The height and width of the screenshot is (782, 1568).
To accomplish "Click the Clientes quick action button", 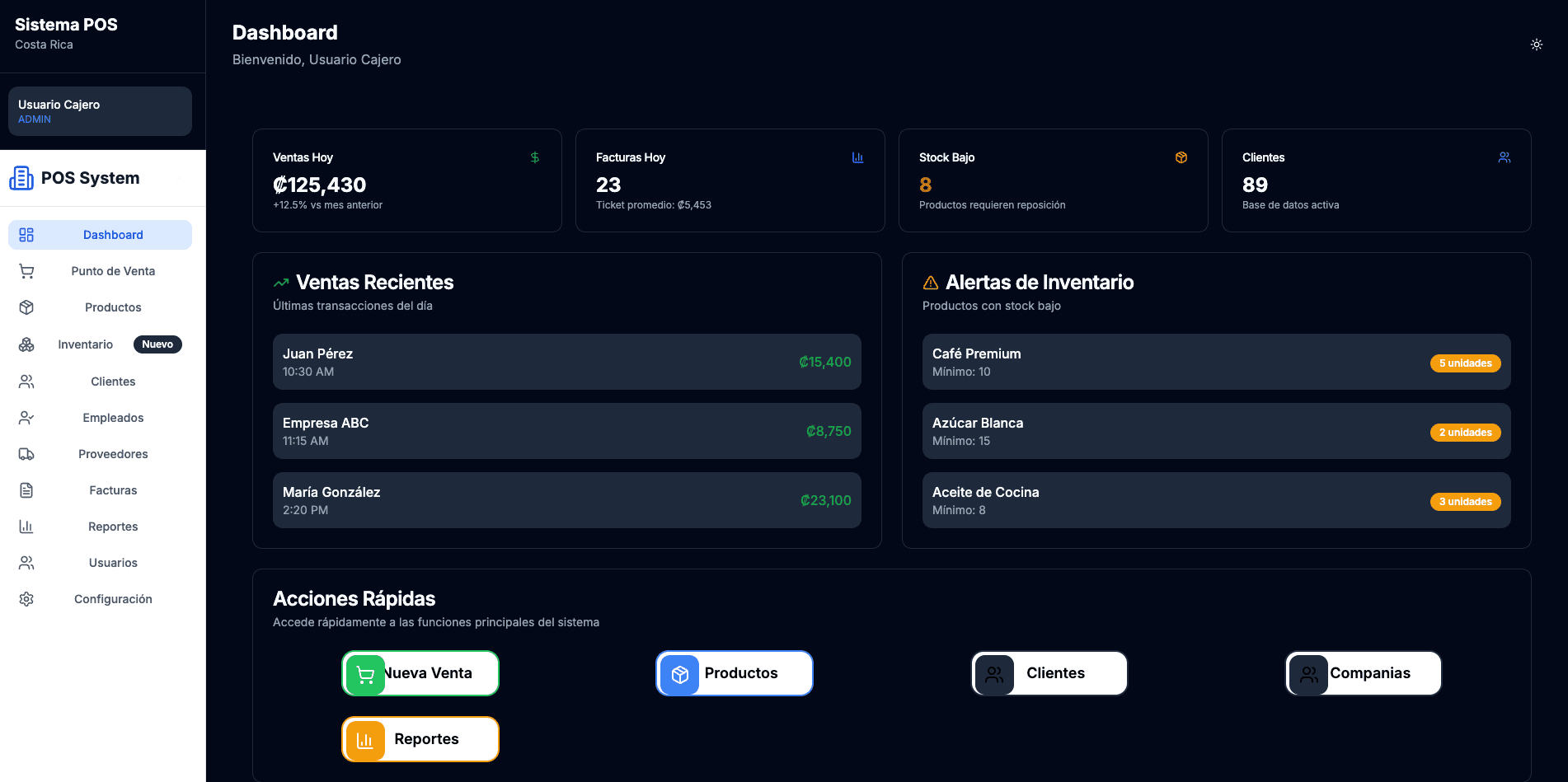I will click(x=1049, y=673).
